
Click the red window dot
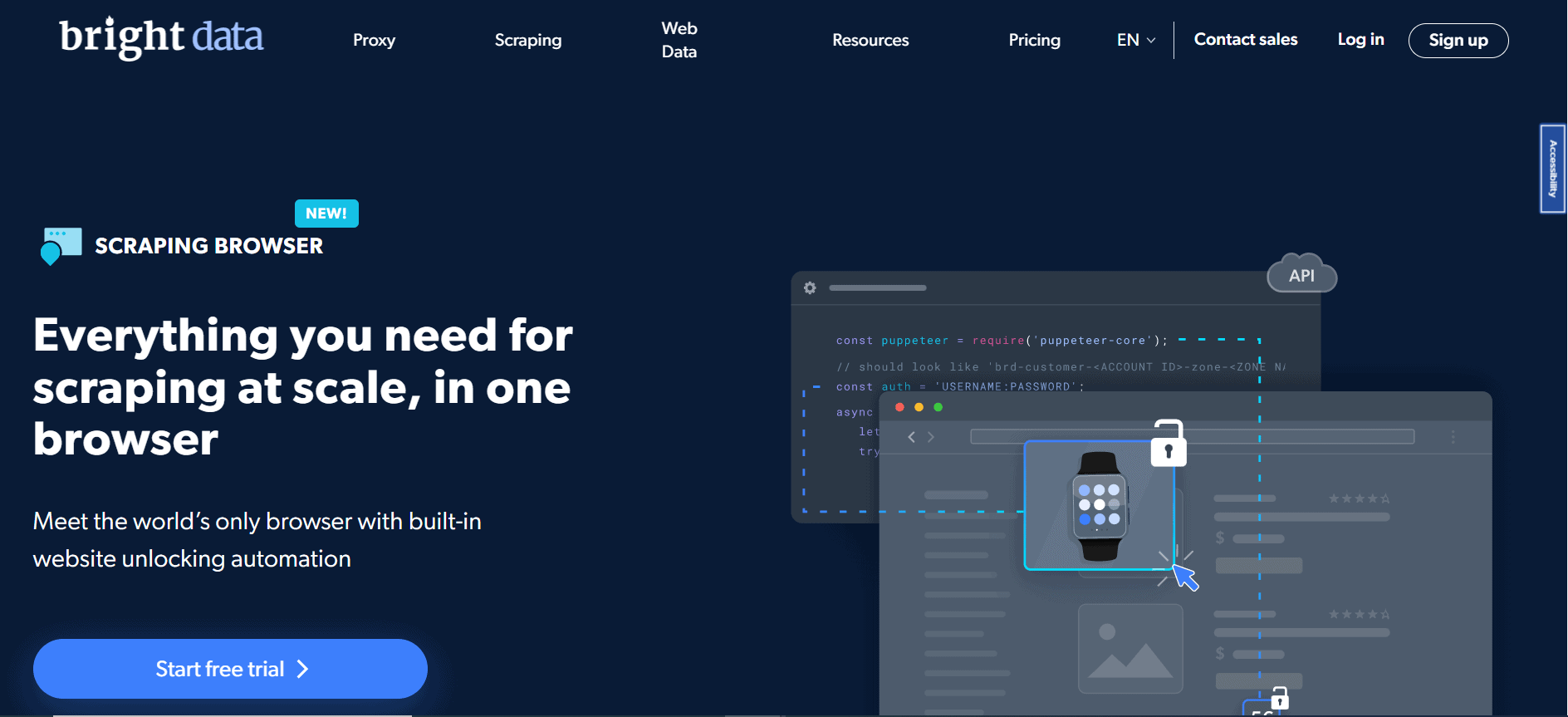click(899, 407)
